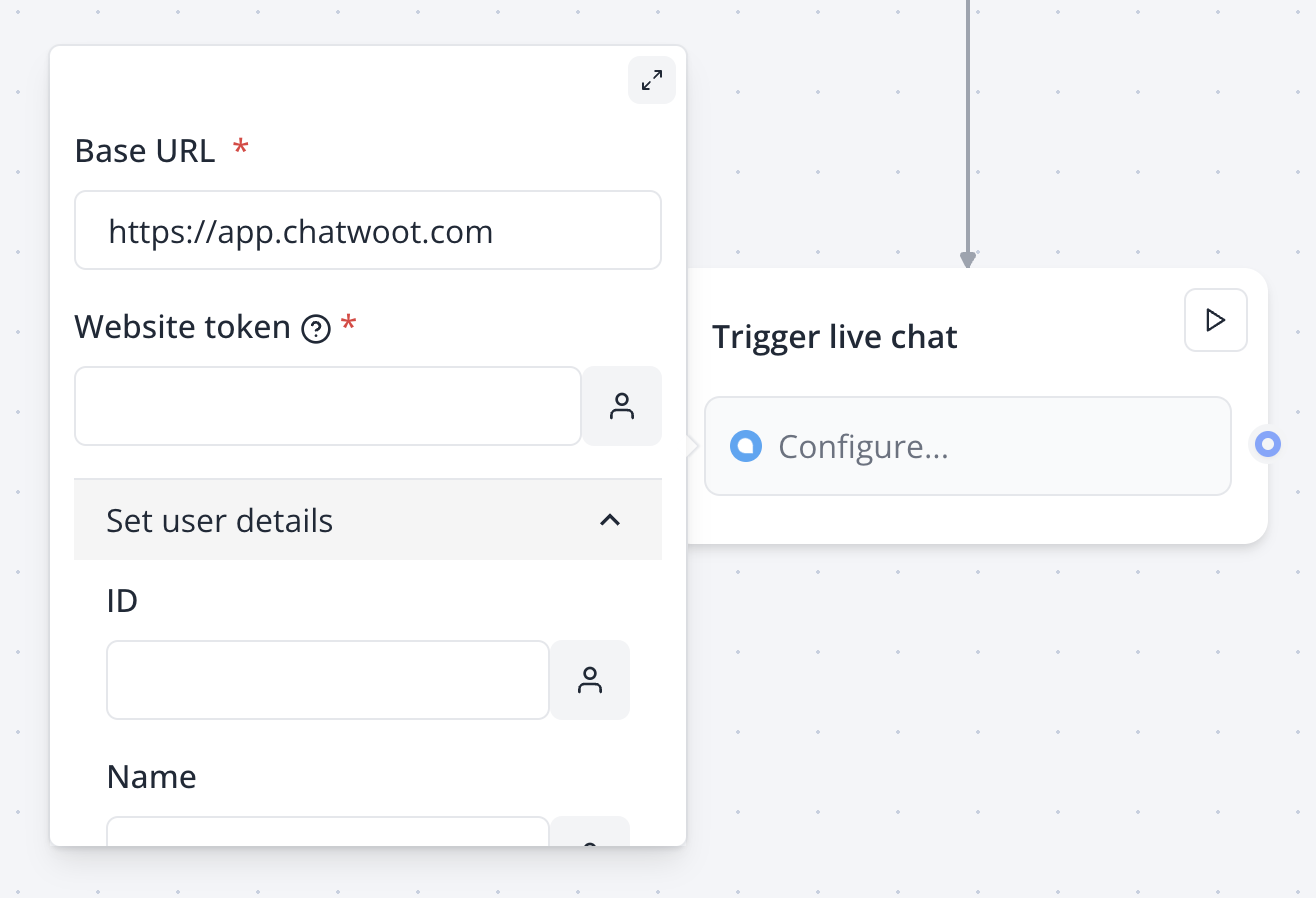Viewport: 1316px width, 898px height.
Task: Click the Base URL label
Action: tap(145, 151)
